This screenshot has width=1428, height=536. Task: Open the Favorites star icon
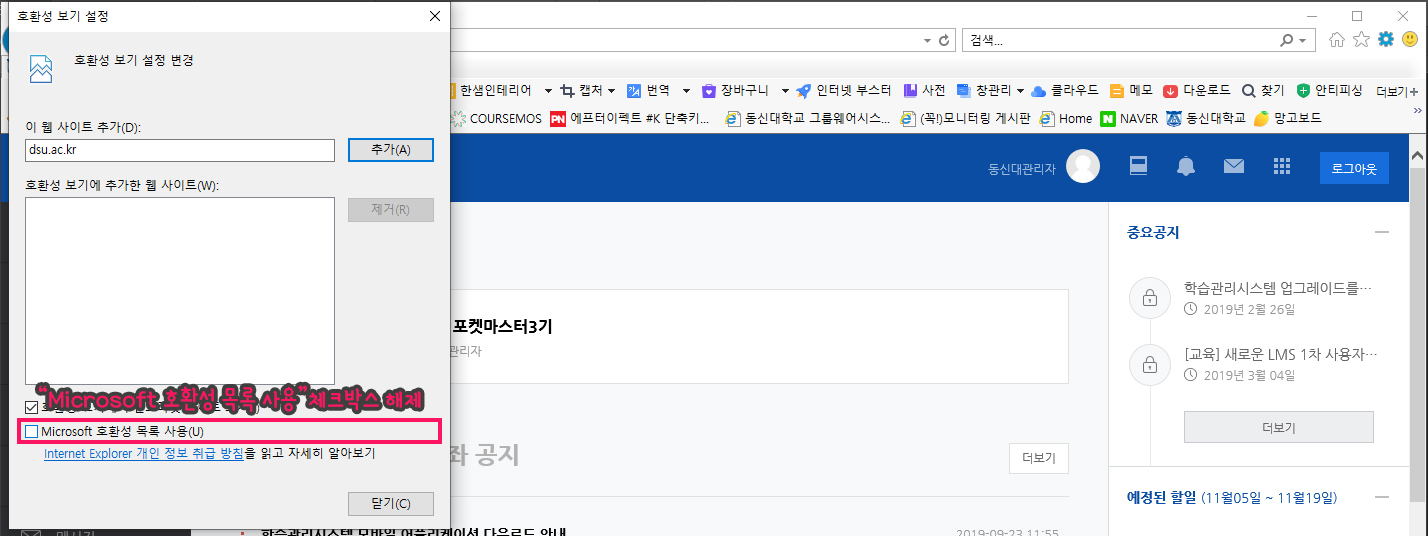click(1361, 40)
